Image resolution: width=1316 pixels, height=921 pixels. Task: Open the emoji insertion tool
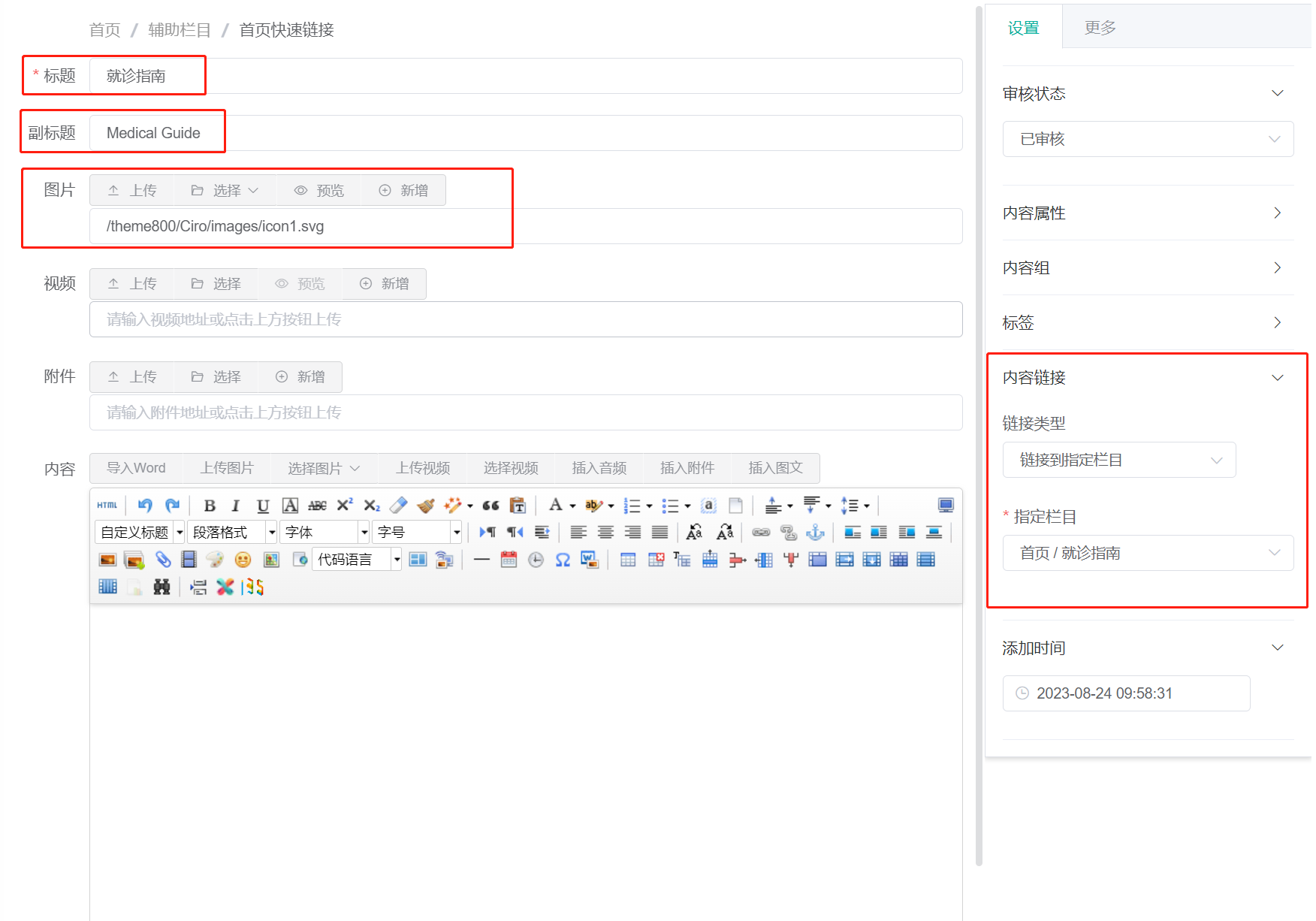(x=243, y=559)
